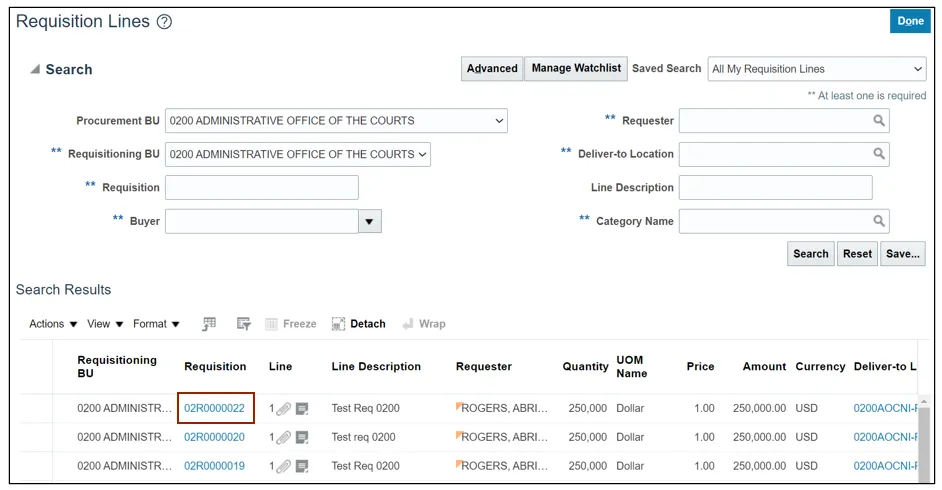The image size is (942, 490).
Task: Expand the Buyer dropdown arrow
Action: coord(370,221)
